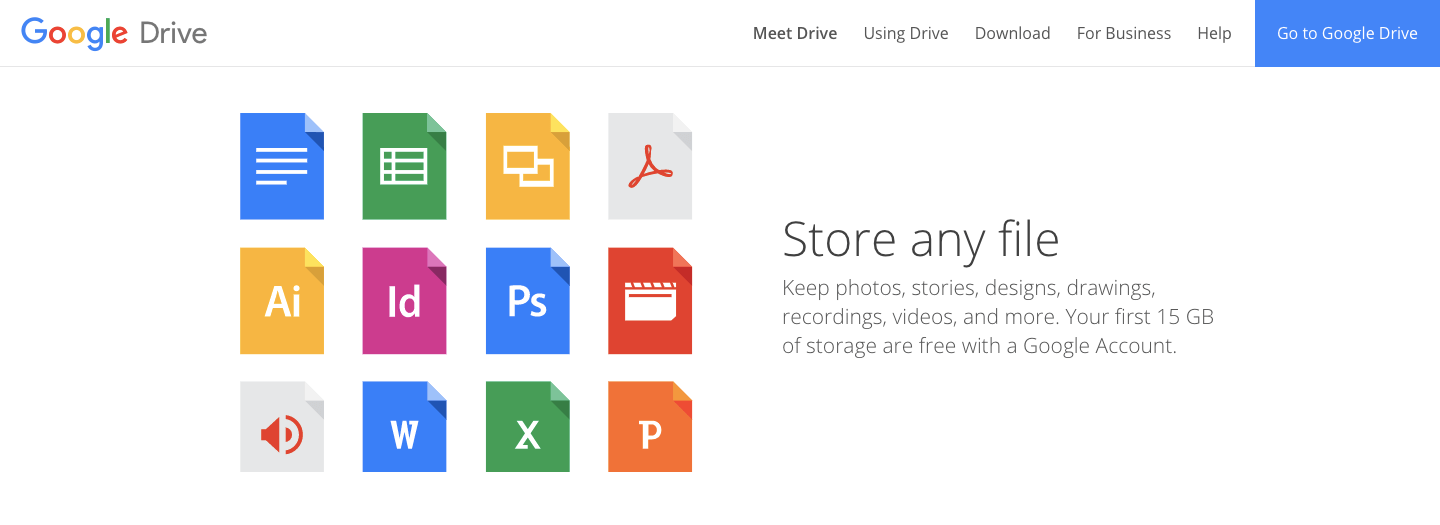Open the Meet Drive tab
Screen dimensions: 1440x525
tap(795, 33)
